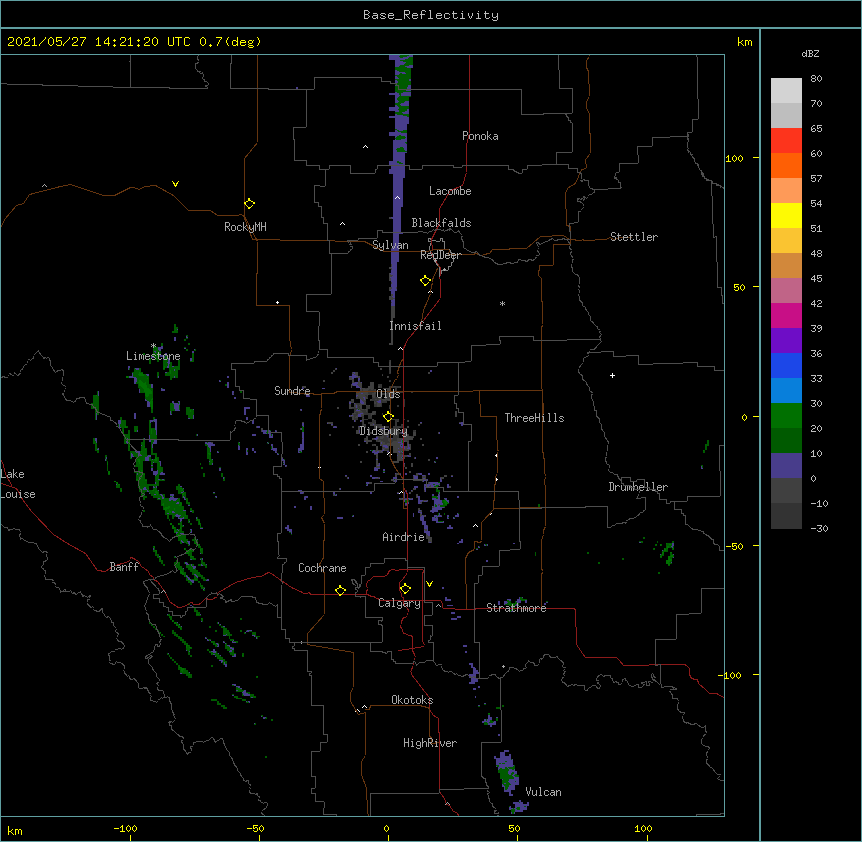Viewport: 862px width, 842px height.
Task: Select the slate blue 0-10 dBZ legend band
Action: [786, 466]
